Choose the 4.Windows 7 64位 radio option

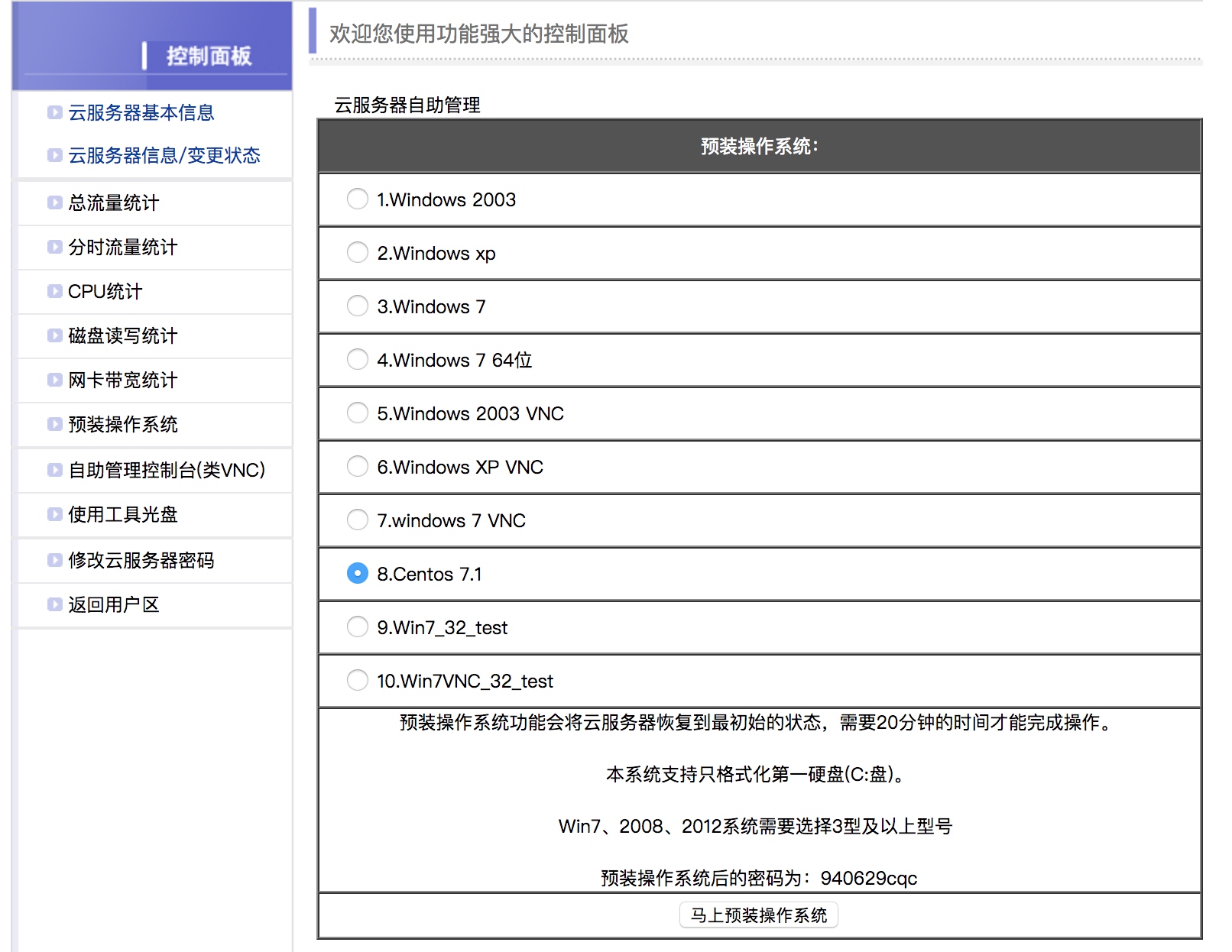[x=357, y=360]
